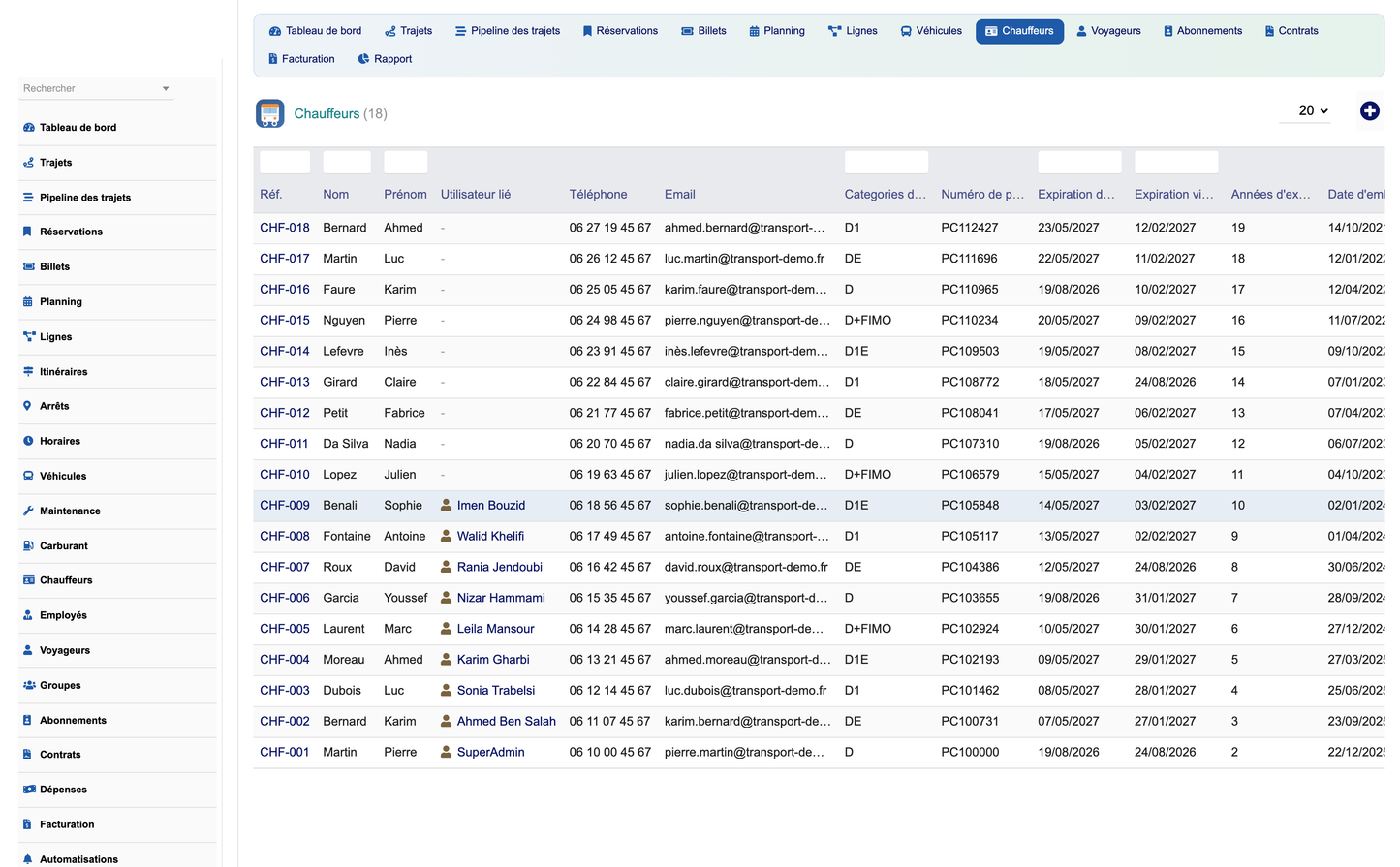This screenshot has height=867, width=1400.
Task: Switch to Tableau de bord tab
Action: [315, 31]
